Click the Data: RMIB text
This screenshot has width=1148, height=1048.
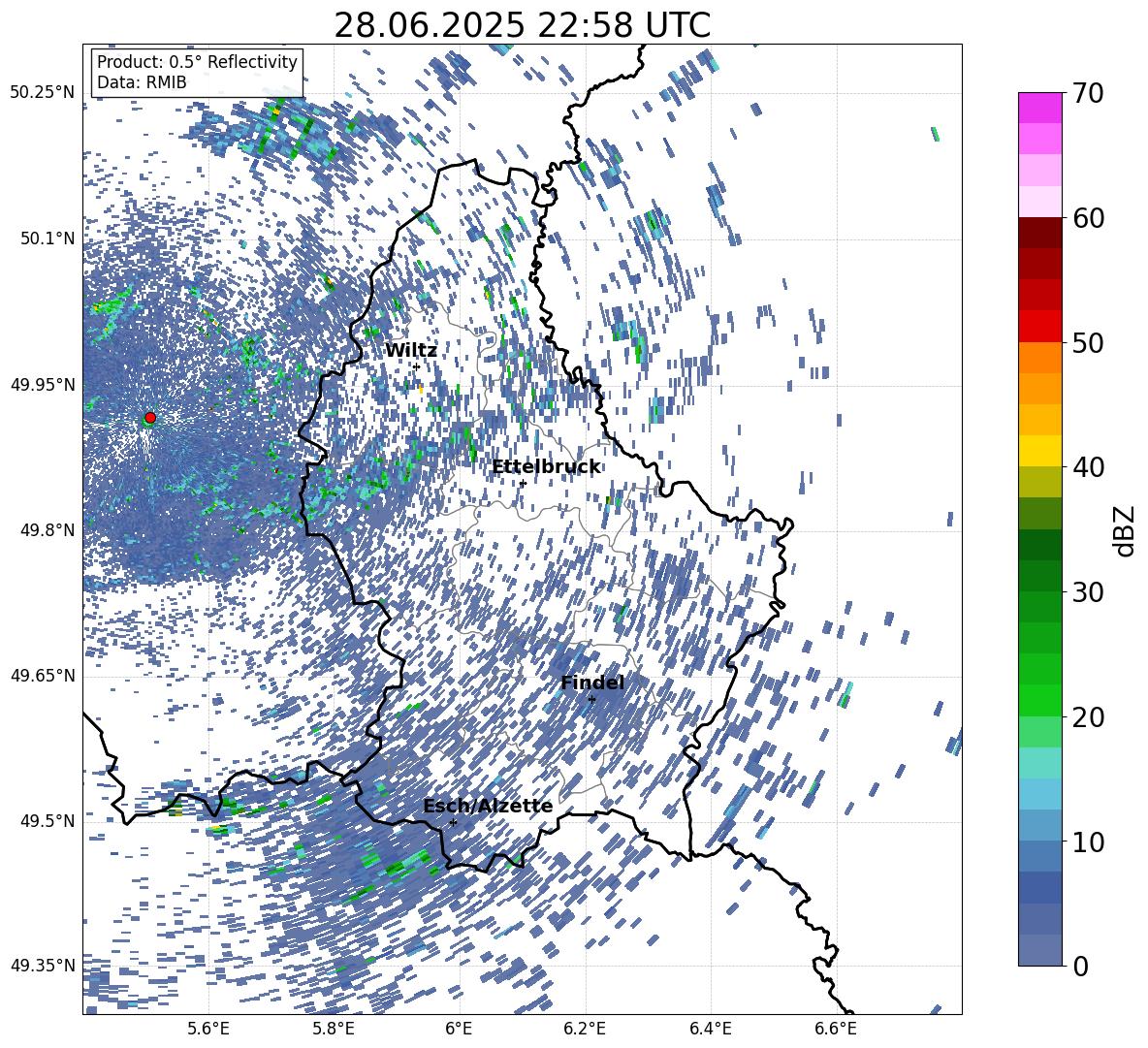coord(142,82)
